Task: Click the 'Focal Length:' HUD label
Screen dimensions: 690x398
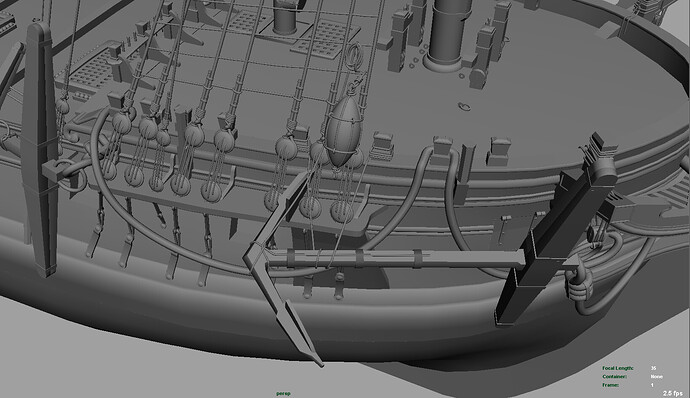Action: (618, 368)
